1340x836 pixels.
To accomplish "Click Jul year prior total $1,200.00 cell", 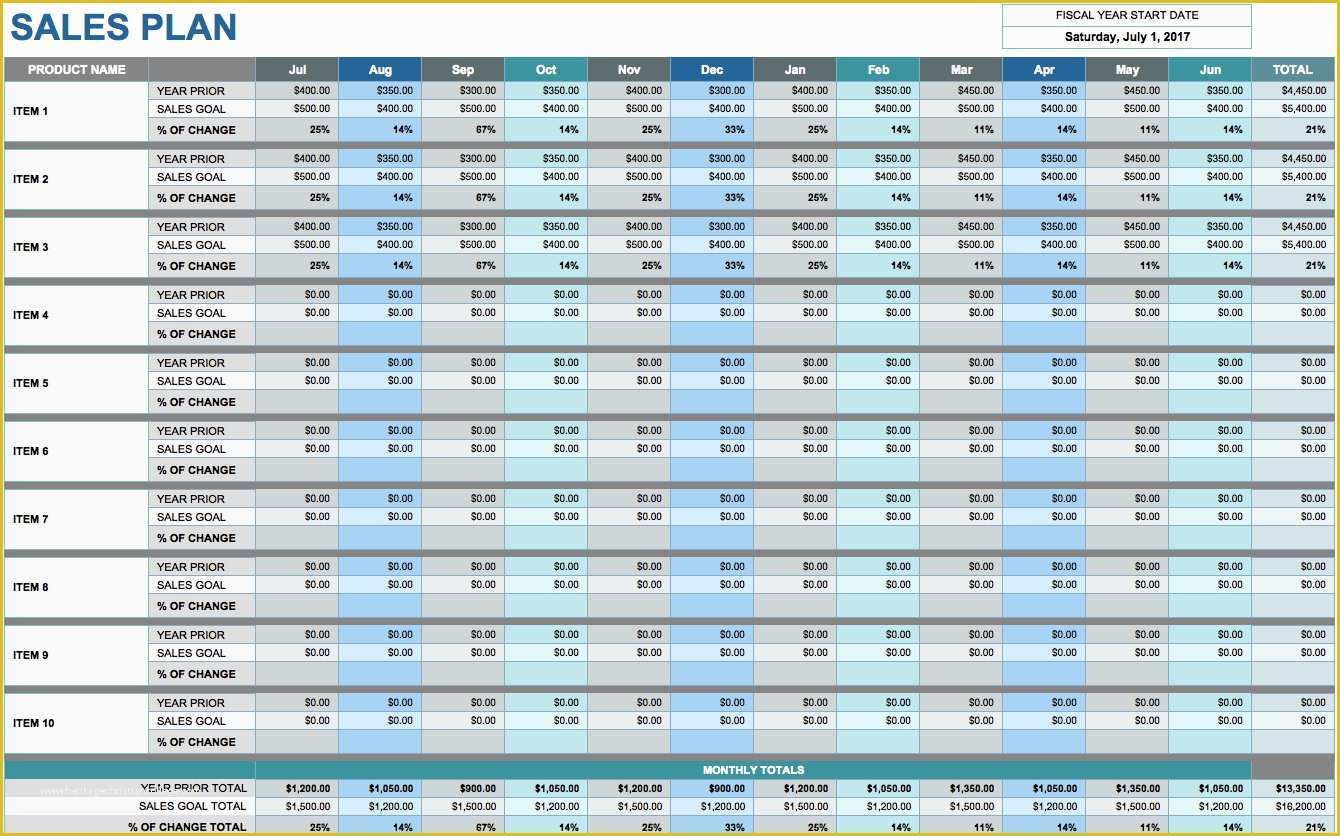I will coord(297,788).
